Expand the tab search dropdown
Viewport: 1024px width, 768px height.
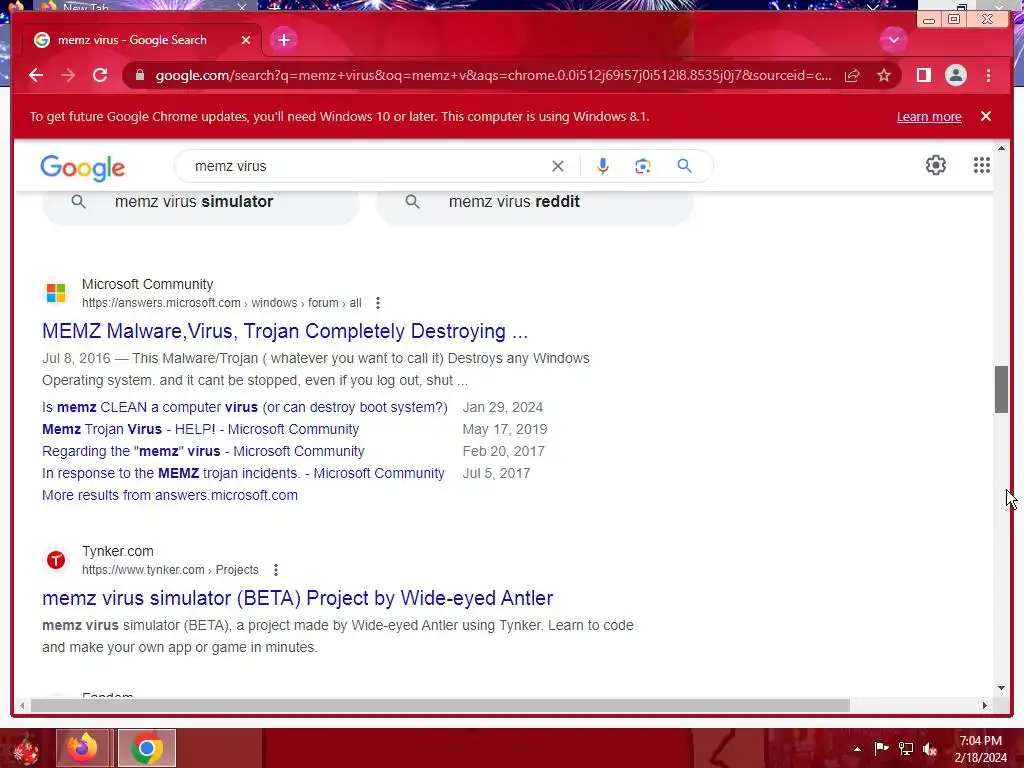pos(893,40)
